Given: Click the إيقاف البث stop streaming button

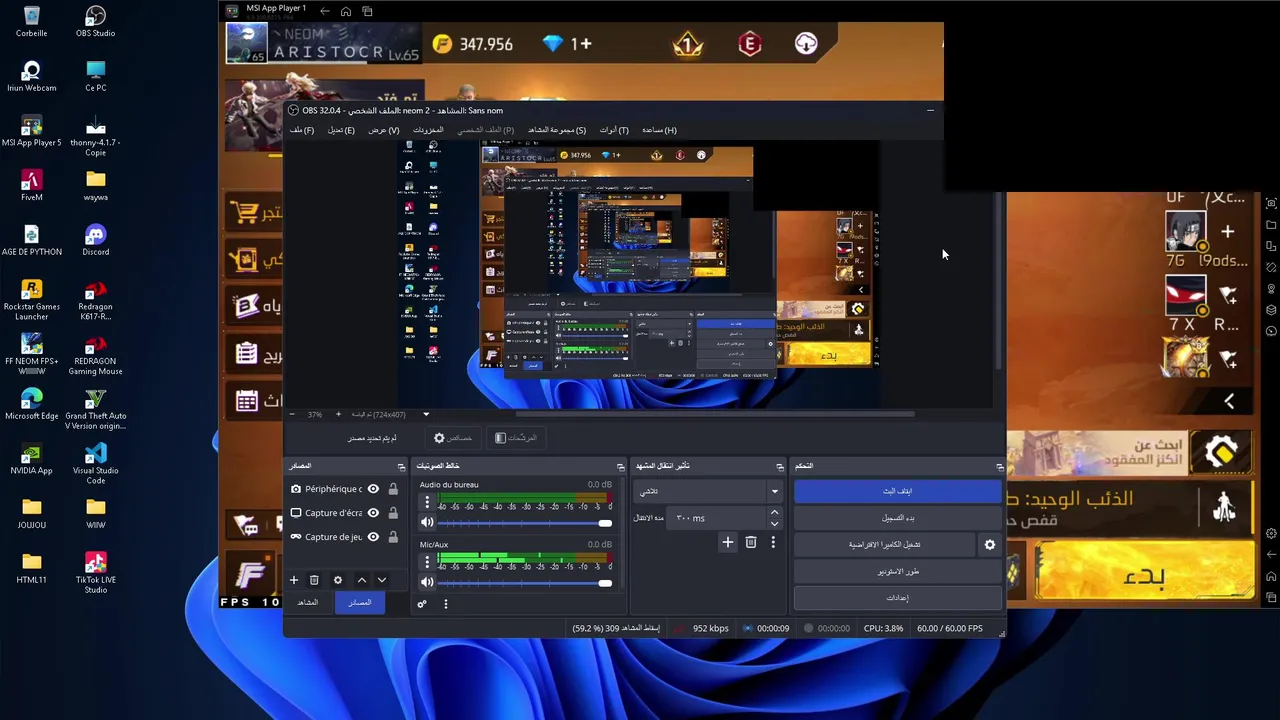Looking at the screenshot, I should [897, 491].
